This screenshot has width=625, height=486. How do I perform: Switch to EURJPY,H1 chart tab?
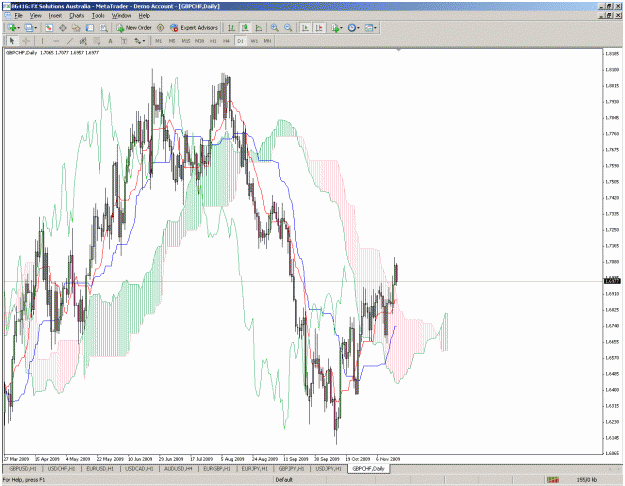coord(256,469)
